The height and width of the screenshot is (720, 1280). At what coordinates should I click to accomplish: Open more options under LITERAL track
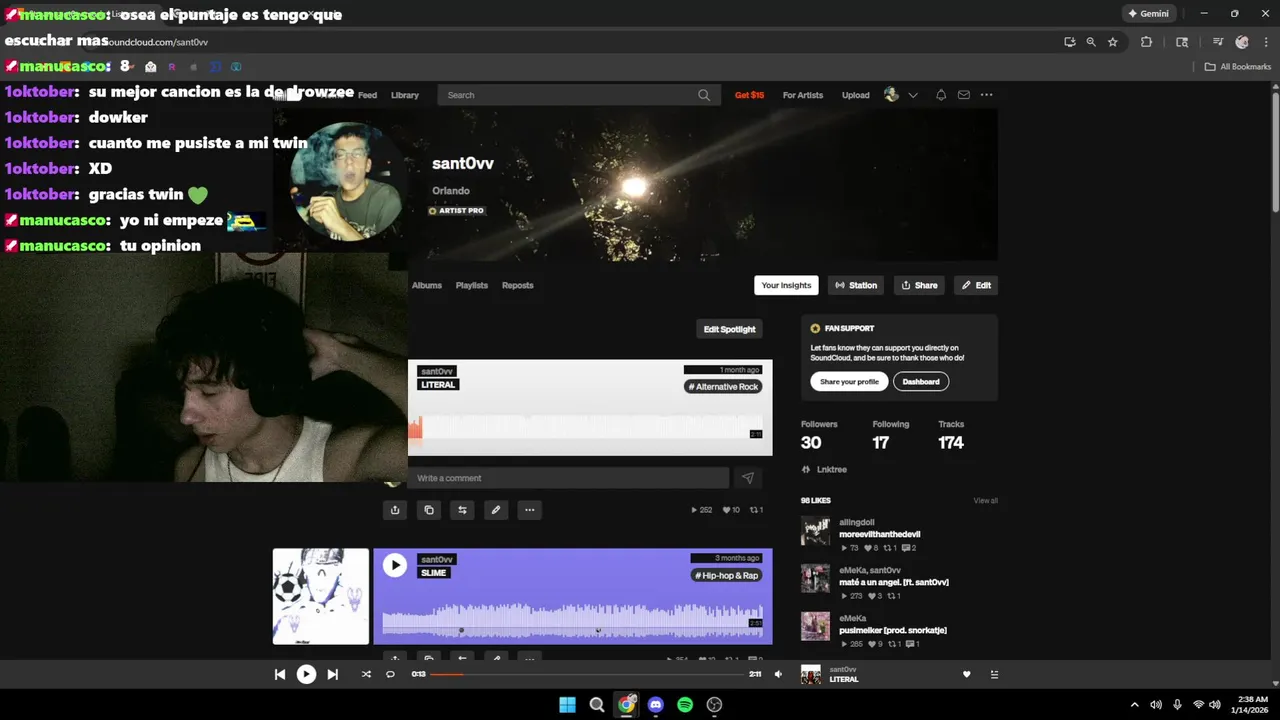click(x=530, y=510)
